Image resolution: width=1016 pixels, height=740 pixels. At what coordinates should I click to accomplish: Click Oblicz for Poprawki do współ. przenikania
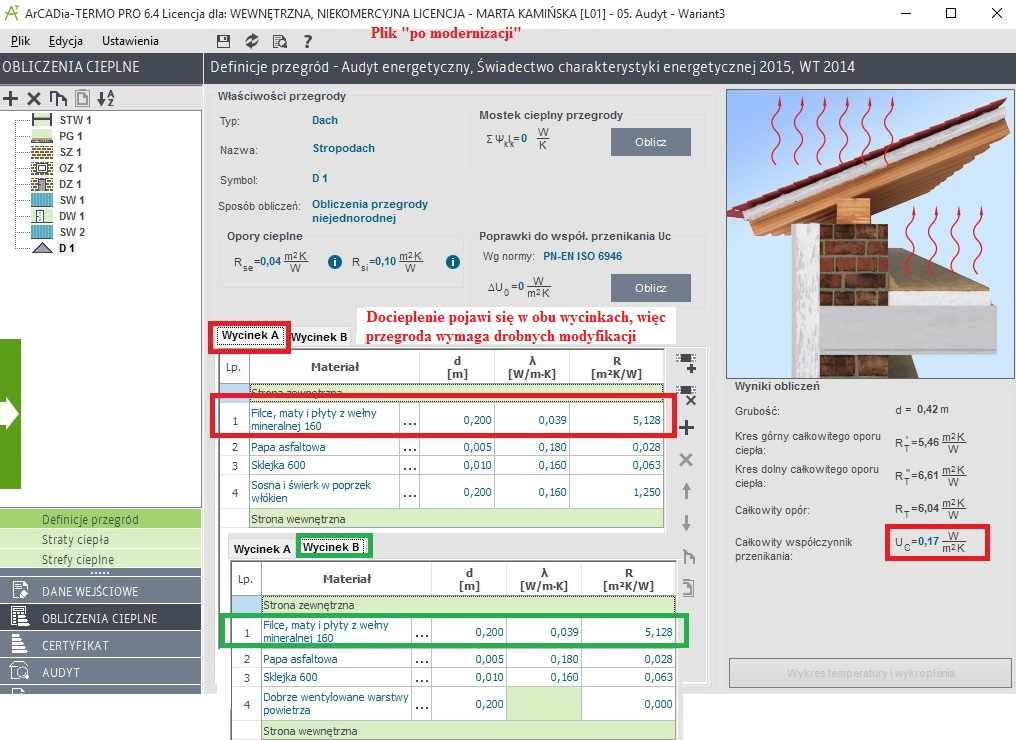(x=651, y=288)
